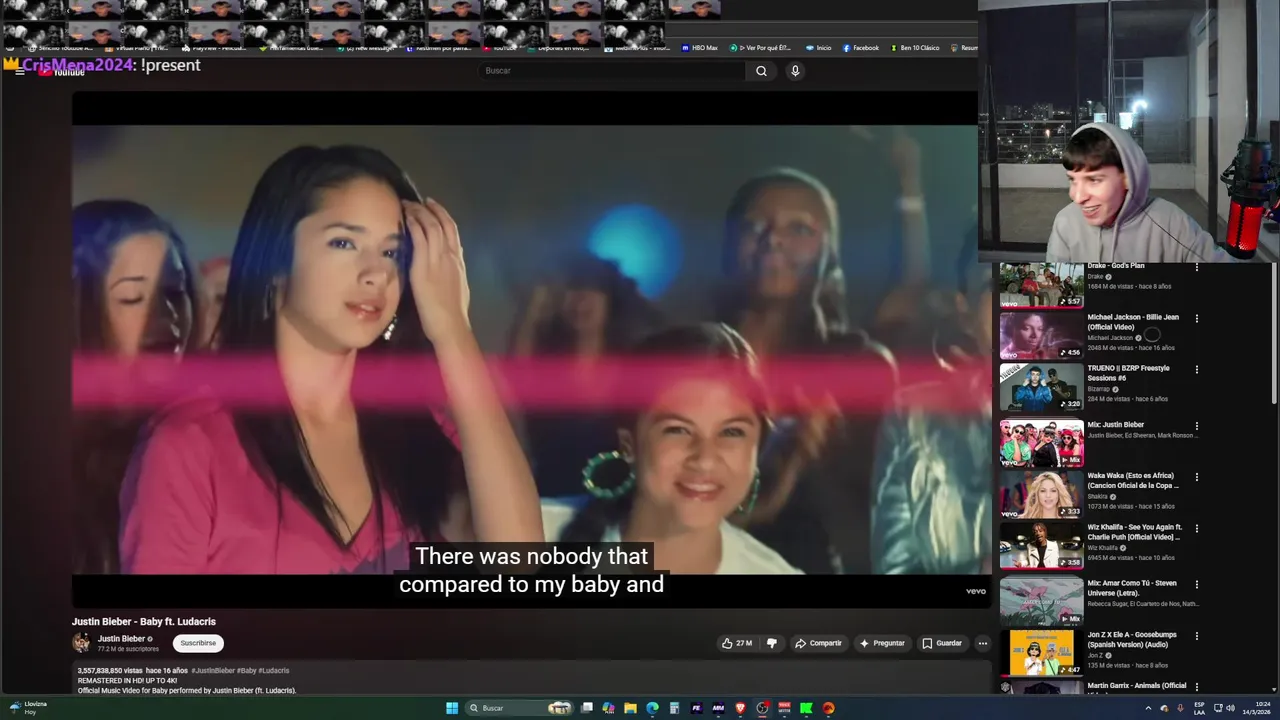This screenshot has width=1280, height=720.
Task: Start voice search with the microphone icon
Action: (795, 71)
